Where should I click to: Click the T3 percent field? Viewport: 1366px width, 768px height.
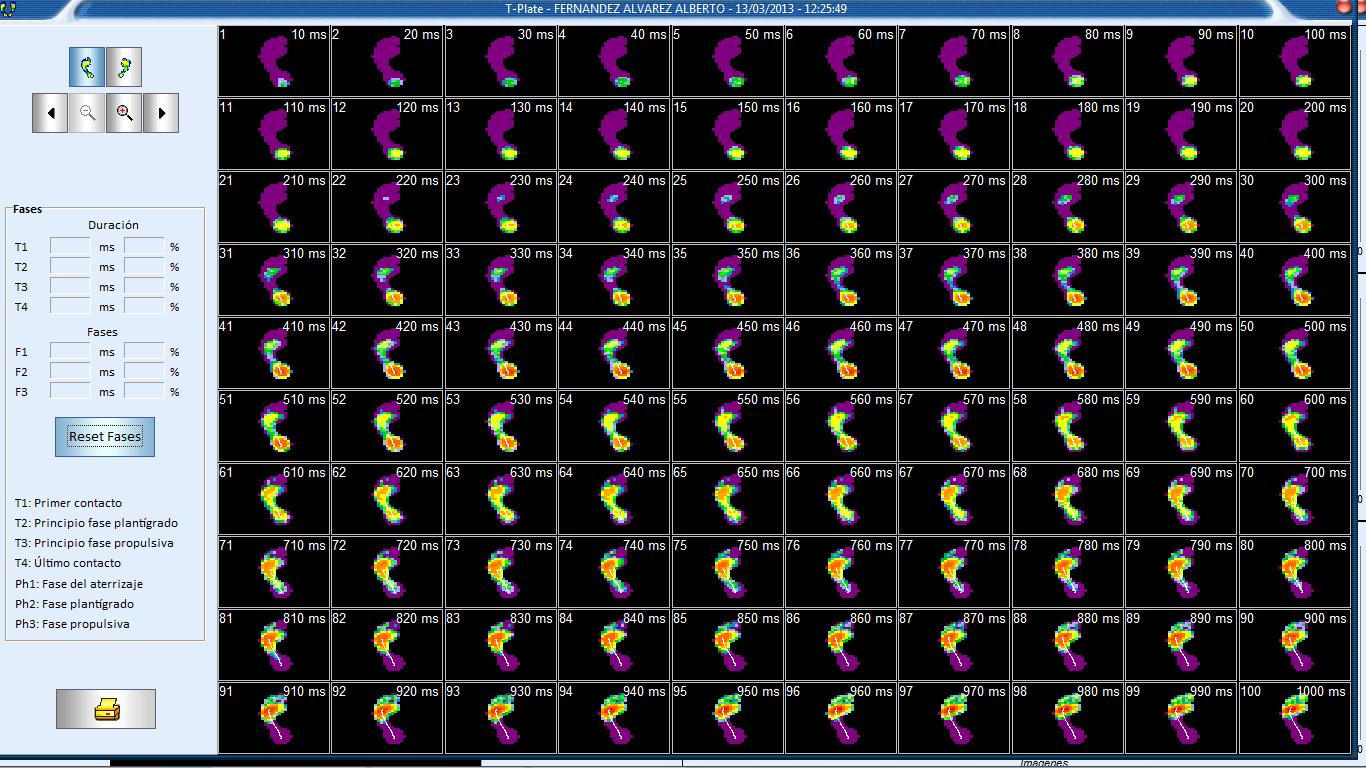click(x=145, y=287)
